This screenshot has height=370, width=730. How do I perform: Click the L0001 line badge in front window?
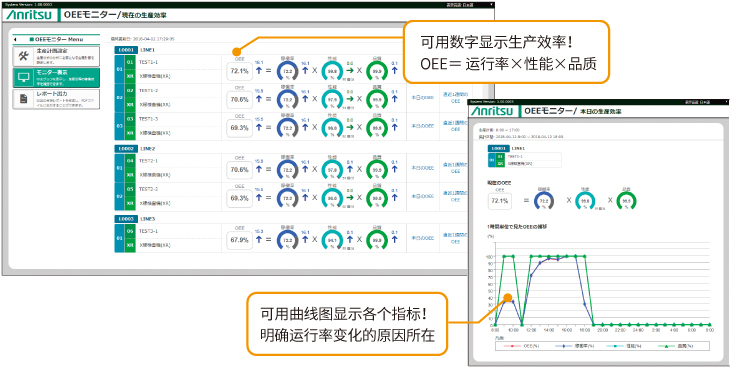point(498,148)
